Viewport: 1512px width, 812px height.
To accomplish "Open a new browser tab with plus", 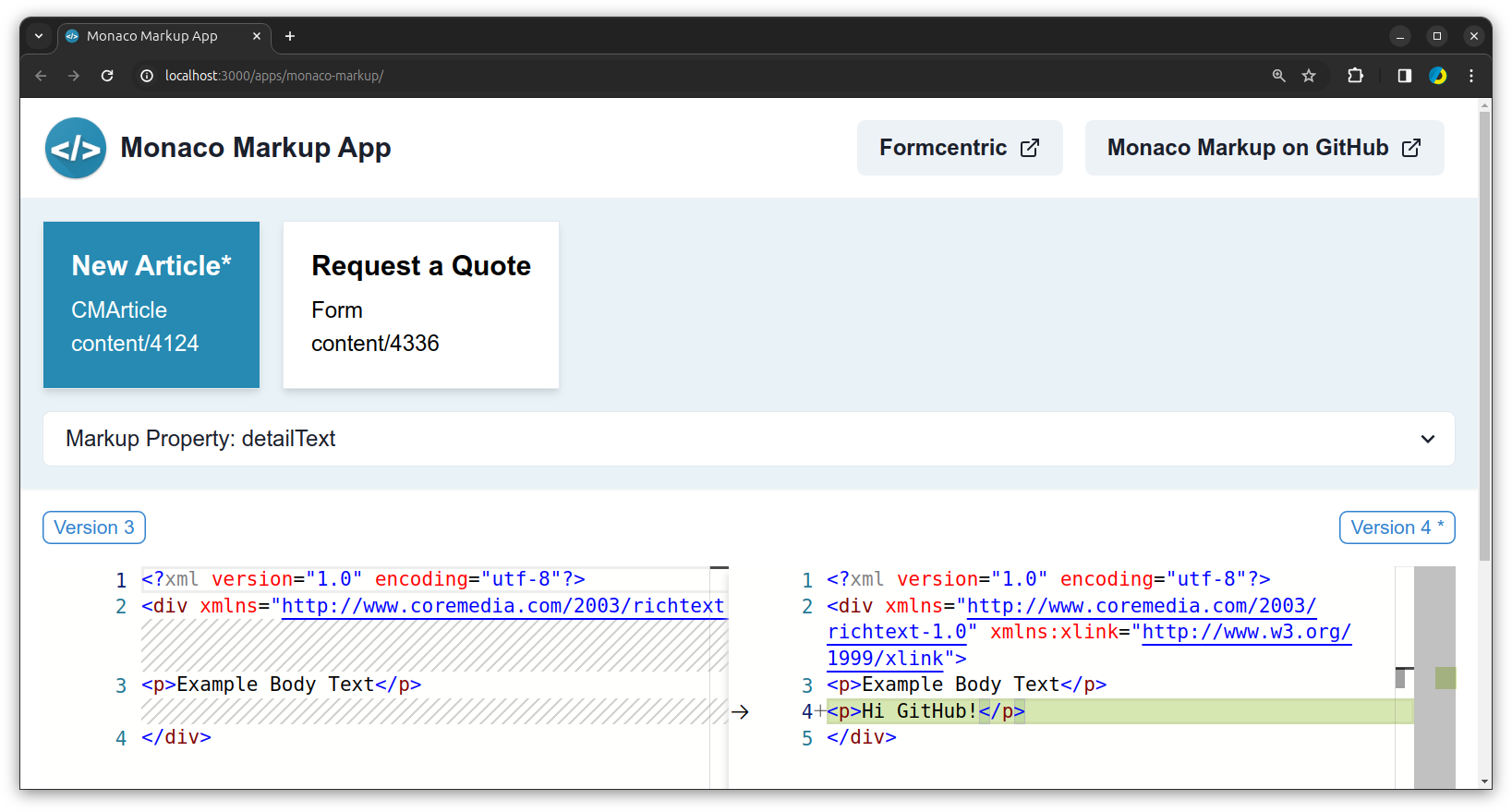I will point(290,36).
